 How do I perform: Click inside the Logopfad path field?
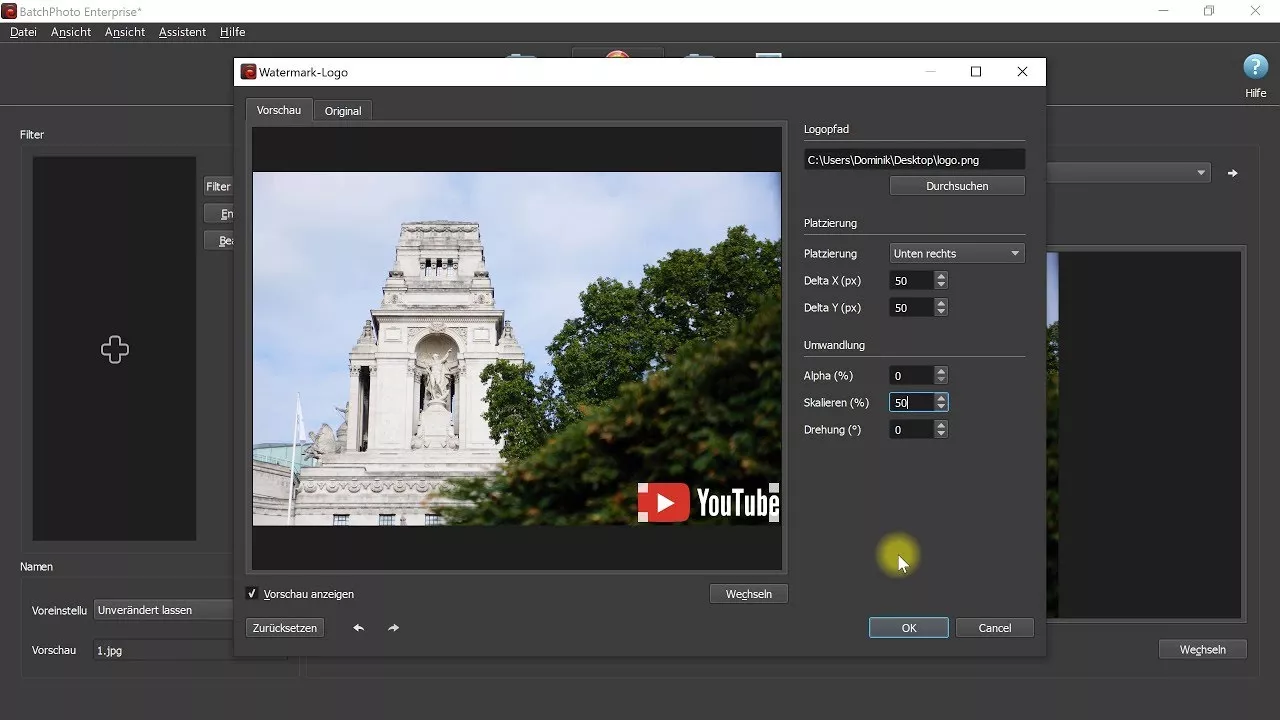coord(912,159)
